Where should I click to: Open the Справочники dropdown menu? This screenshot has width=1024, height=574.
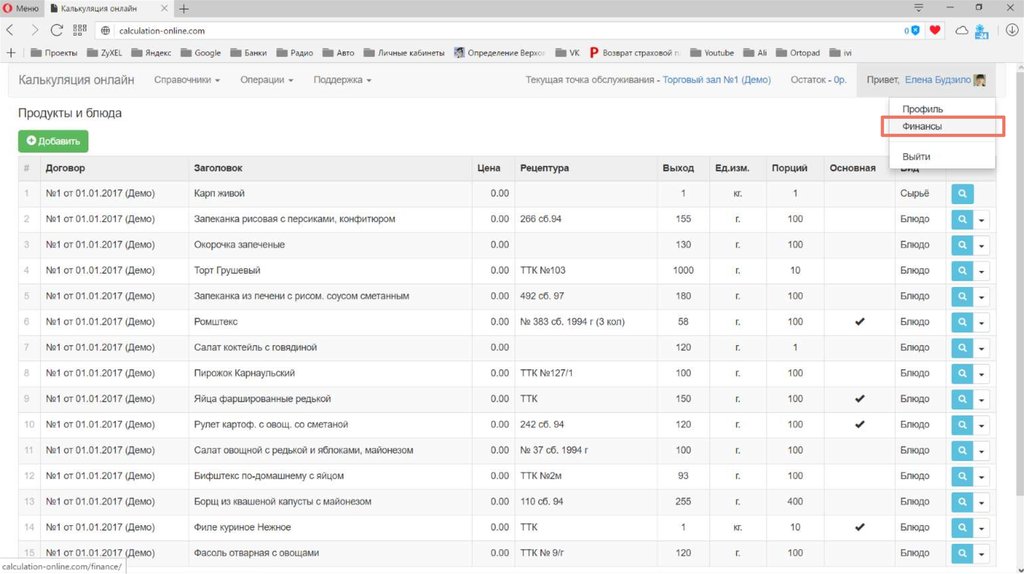[187, 80]
